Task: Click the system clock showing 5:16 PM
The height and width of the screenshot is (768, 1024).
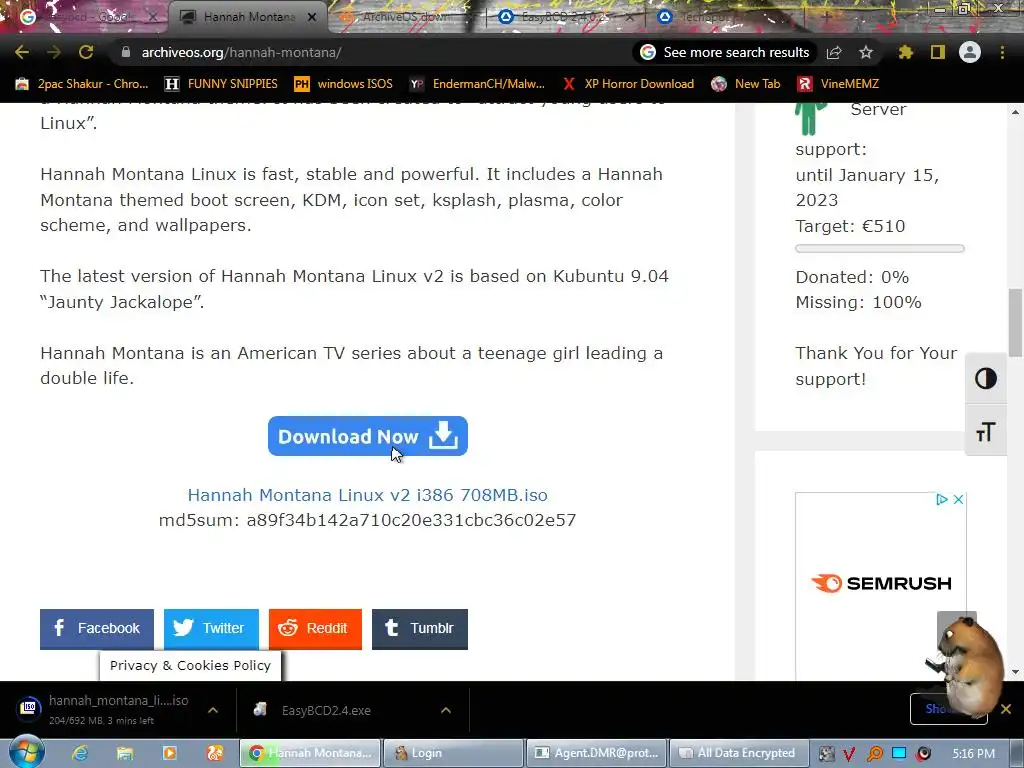Action: point(973,754)
